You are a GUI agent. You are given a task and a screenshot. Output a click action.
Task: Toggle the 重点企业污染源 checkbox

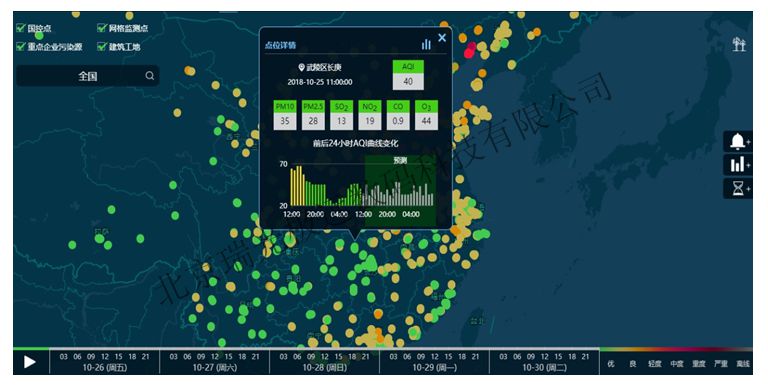[x=21, y=47]
